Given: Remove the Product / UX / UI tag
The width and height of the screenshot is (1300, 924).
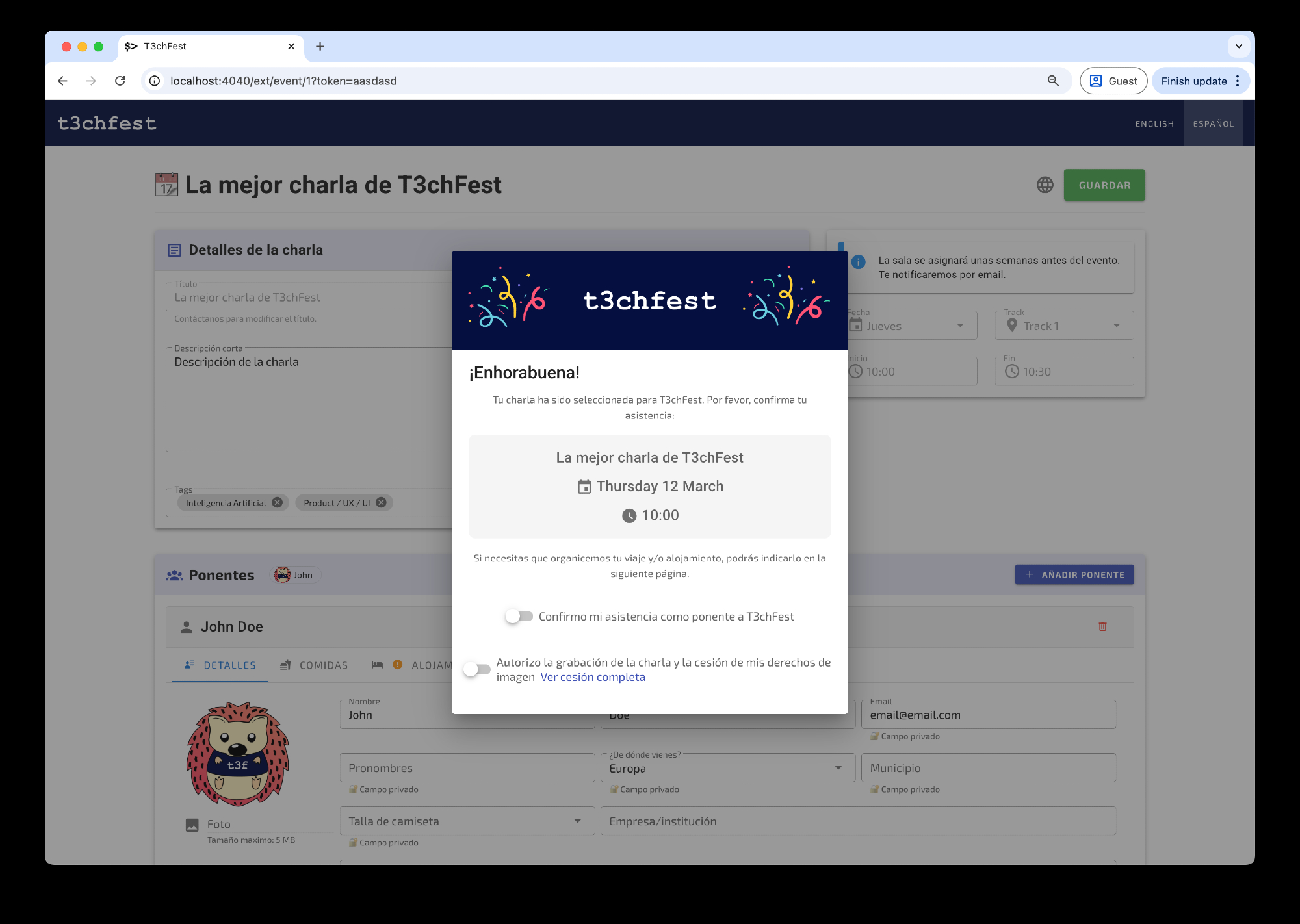Looking at the screenshot, I should [382, 502].
